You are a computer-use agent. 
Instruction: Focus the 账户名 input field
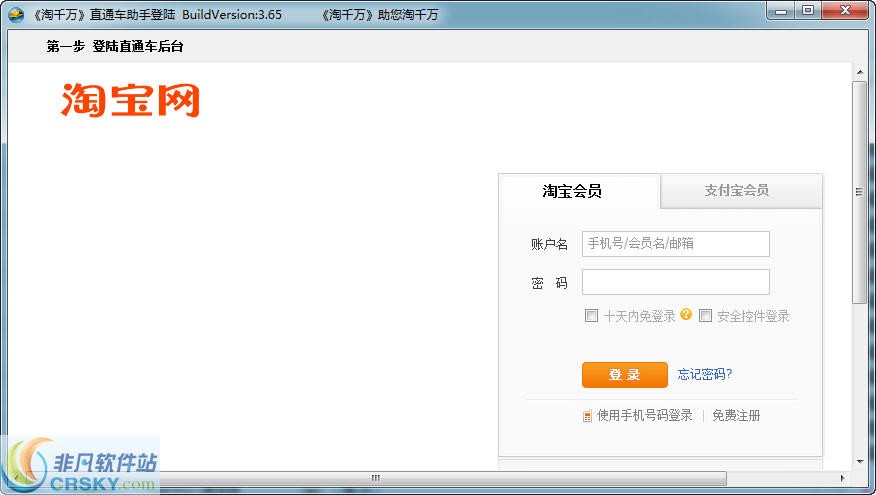675,244
